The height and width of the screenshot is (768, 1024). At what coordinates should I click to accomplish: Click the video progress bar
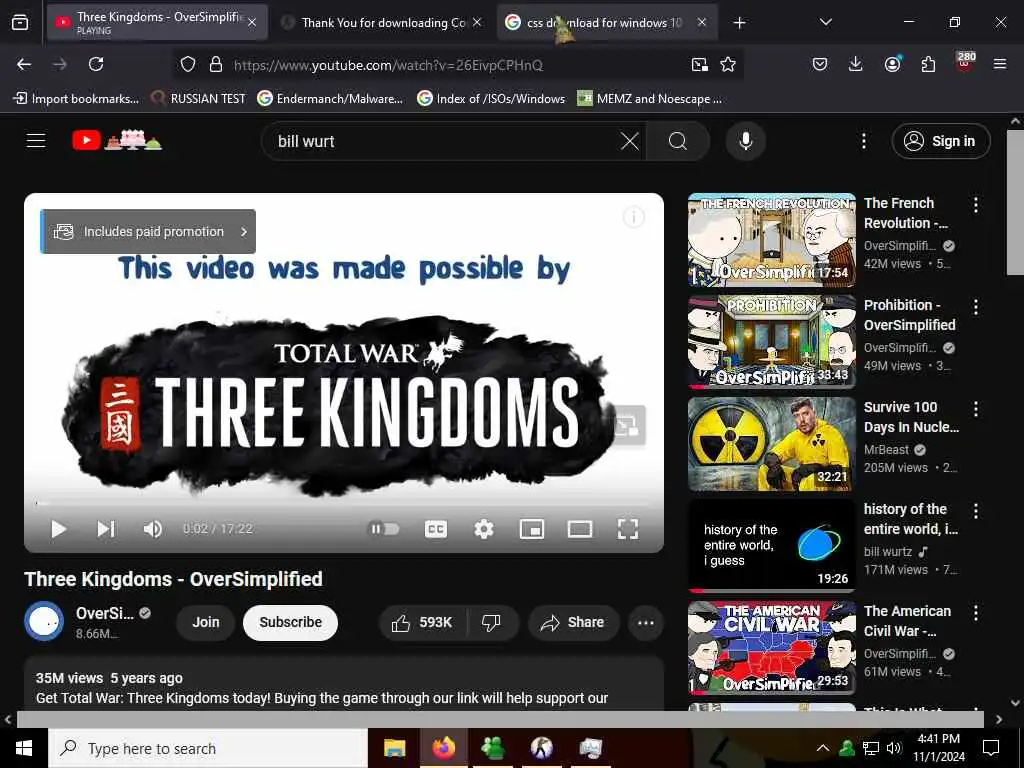point(344,504)
